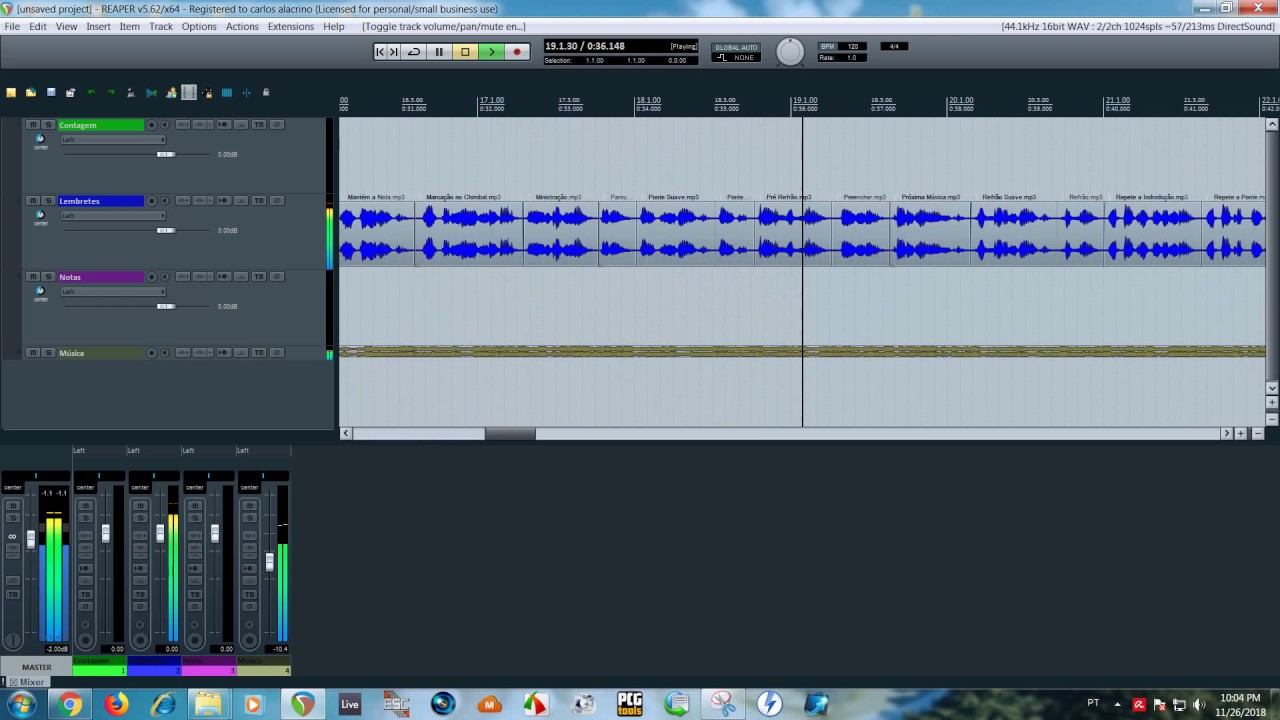1280x720 pixels.
Task: Click Notas track name field
Action: 101,277
